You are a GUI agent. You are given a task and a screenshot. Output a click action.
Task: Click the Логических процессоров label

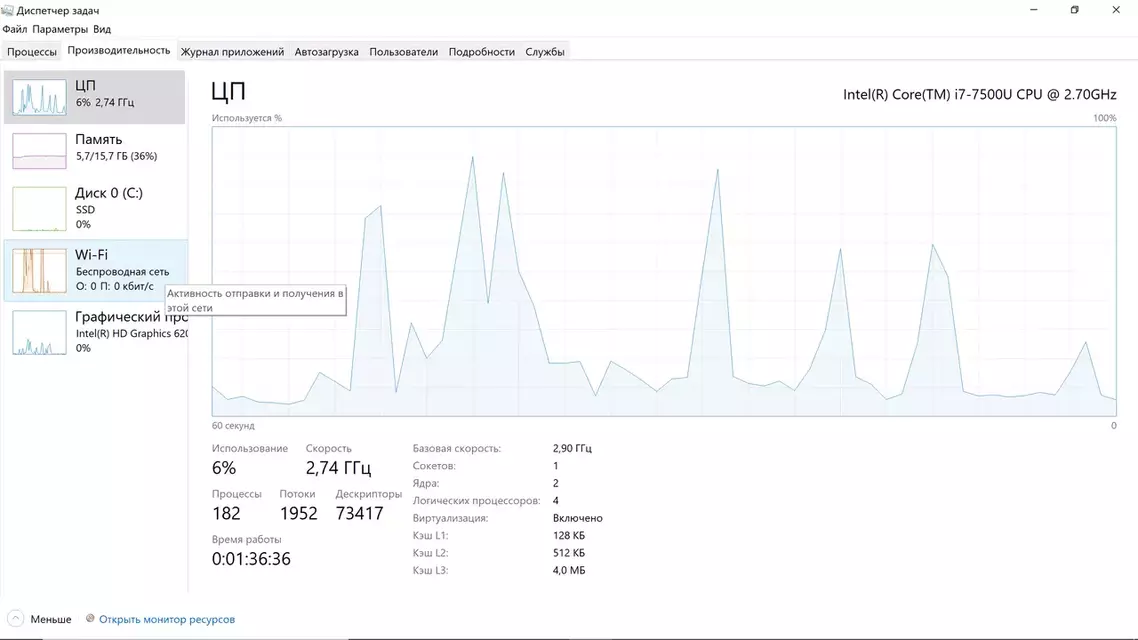pyautogui.click(x=476, y=501)
